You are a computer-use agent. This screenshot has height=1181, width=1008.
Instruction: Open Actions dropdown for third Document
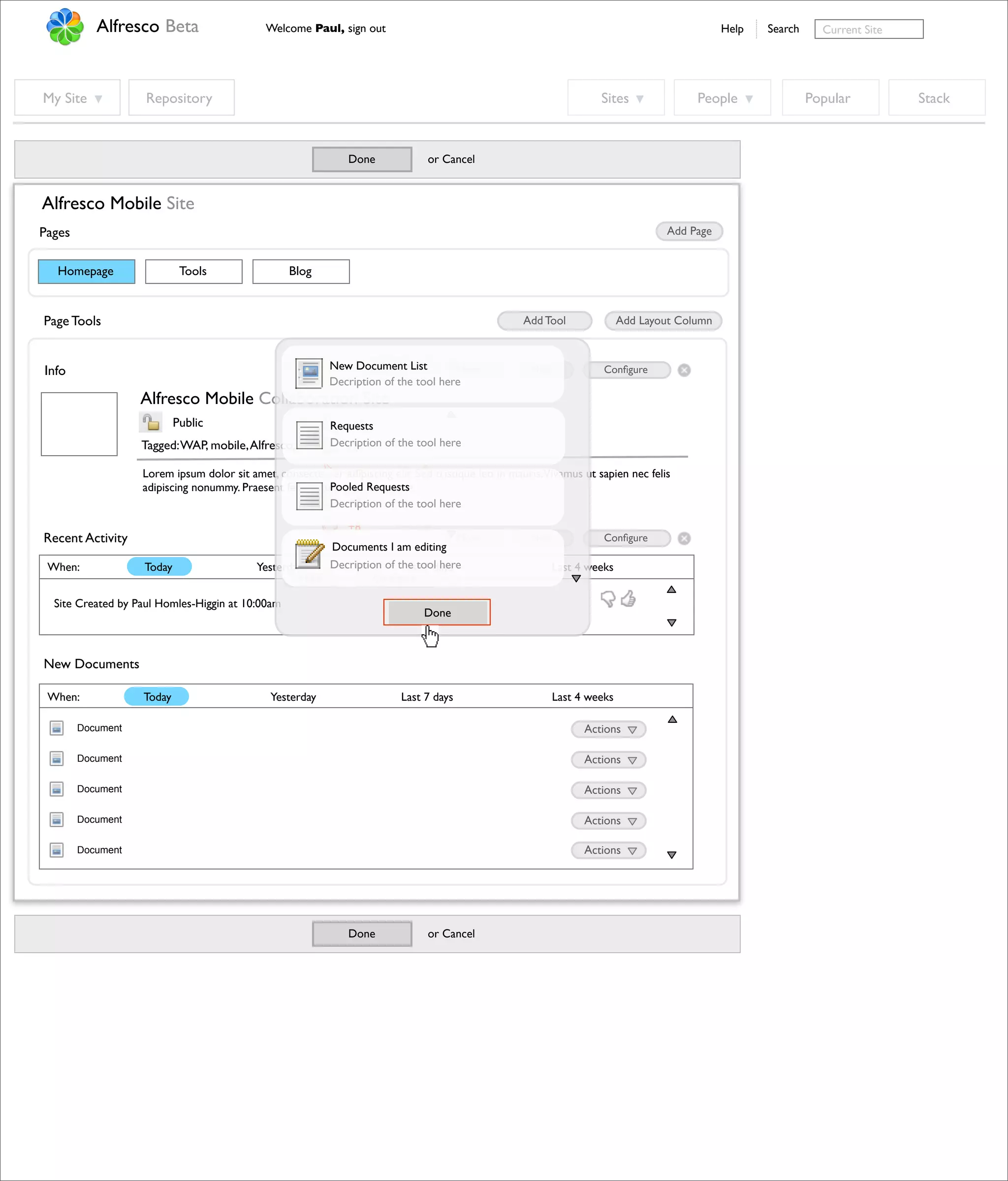tap(609, 791)
